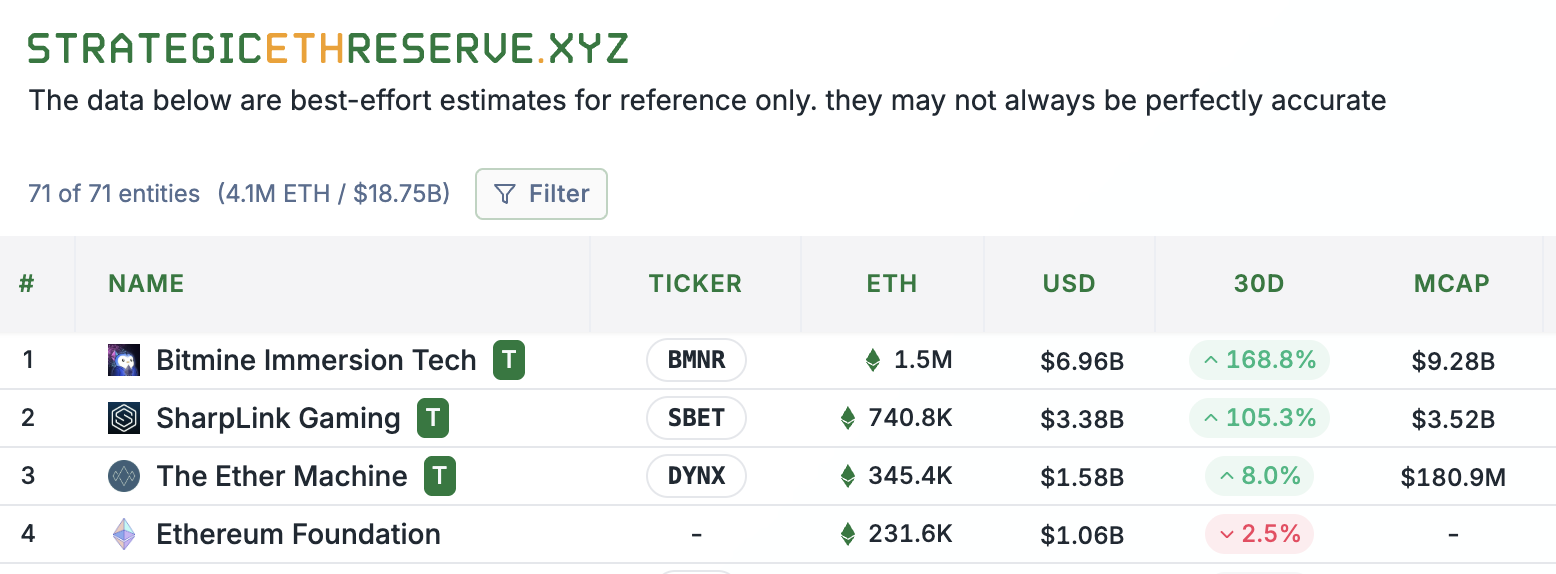Click the T badge next to SharpLink Gaming
This screenshot has height=574, width=1556.
coord(433,418)
